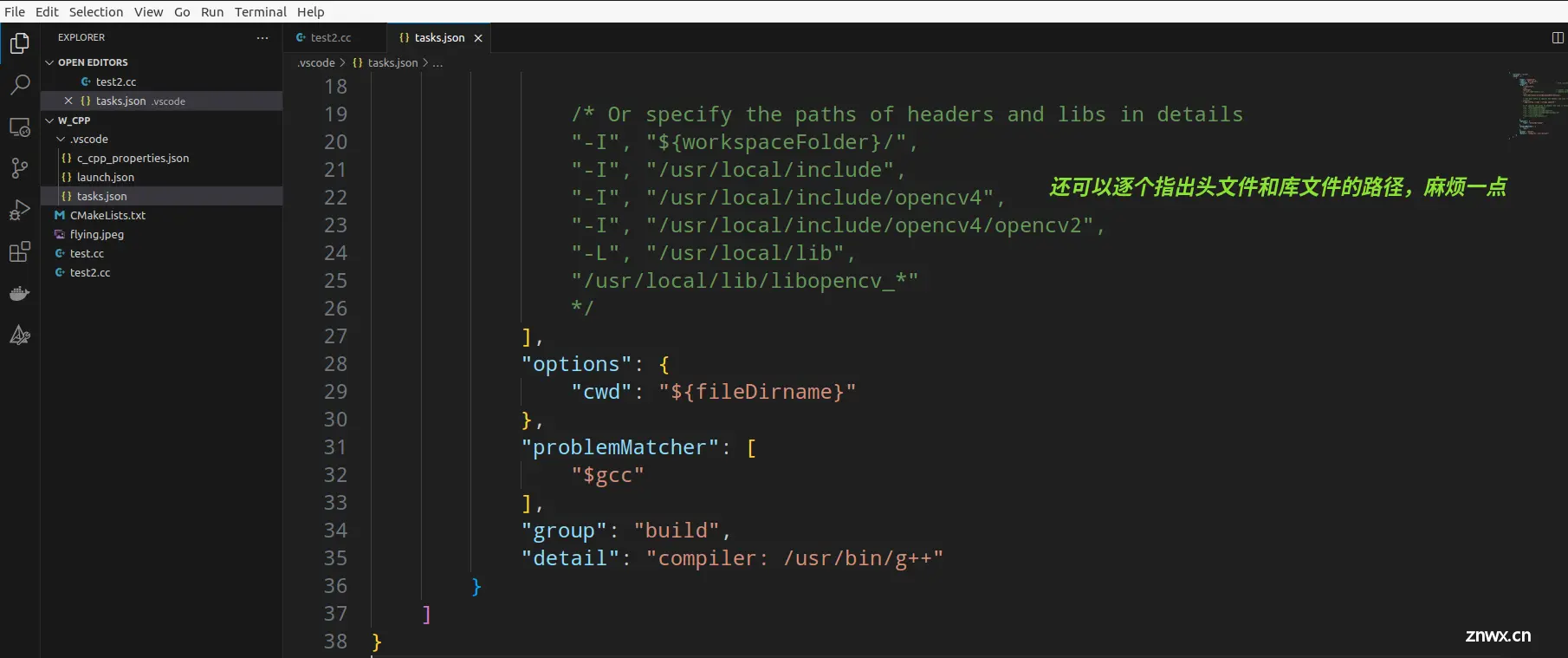The image size is (1568, 658).
Task: Open c_cpp_properties.json in the file tree
Action: point(161,158)
